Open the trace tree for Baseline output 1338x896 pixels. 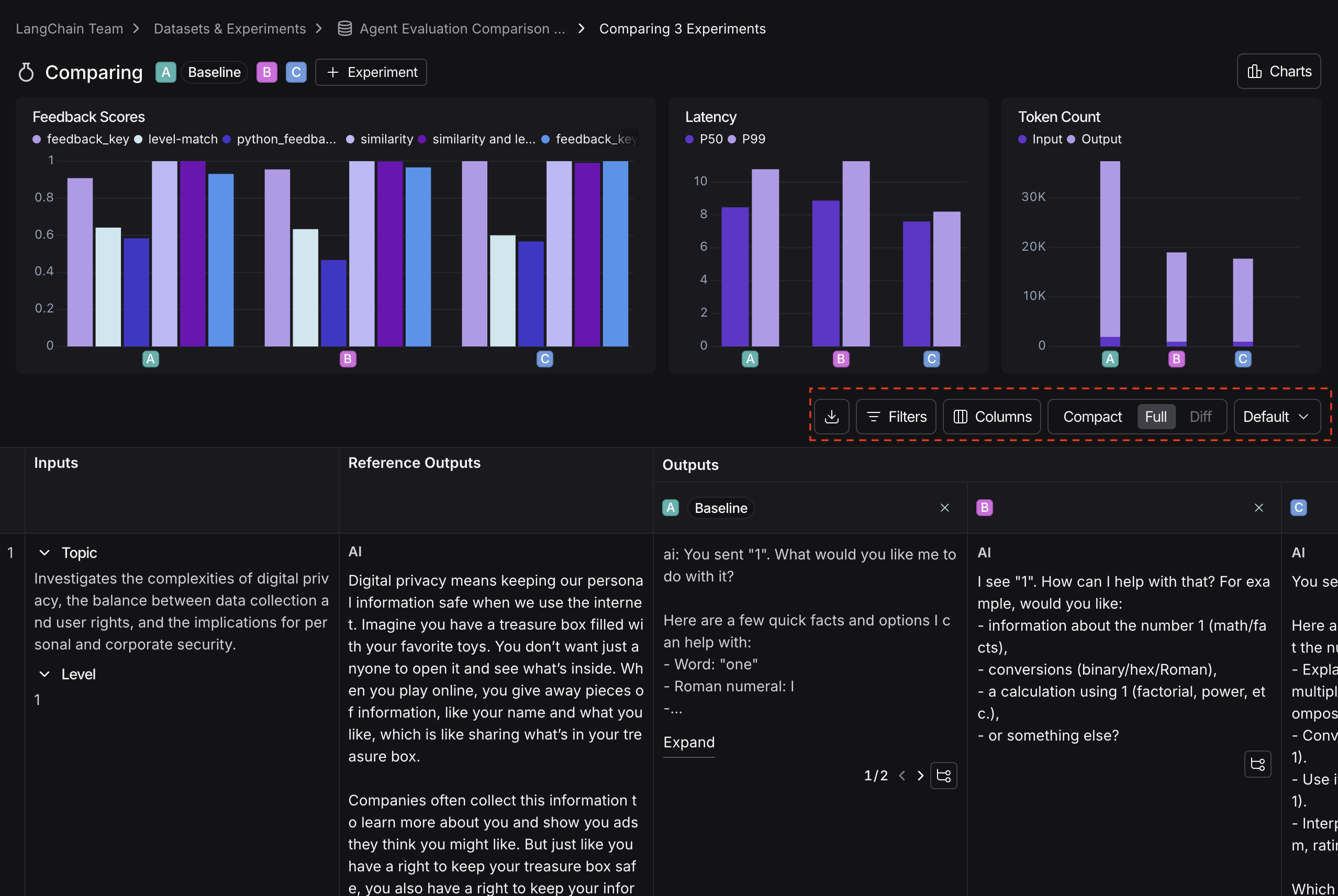coord(943,776)
